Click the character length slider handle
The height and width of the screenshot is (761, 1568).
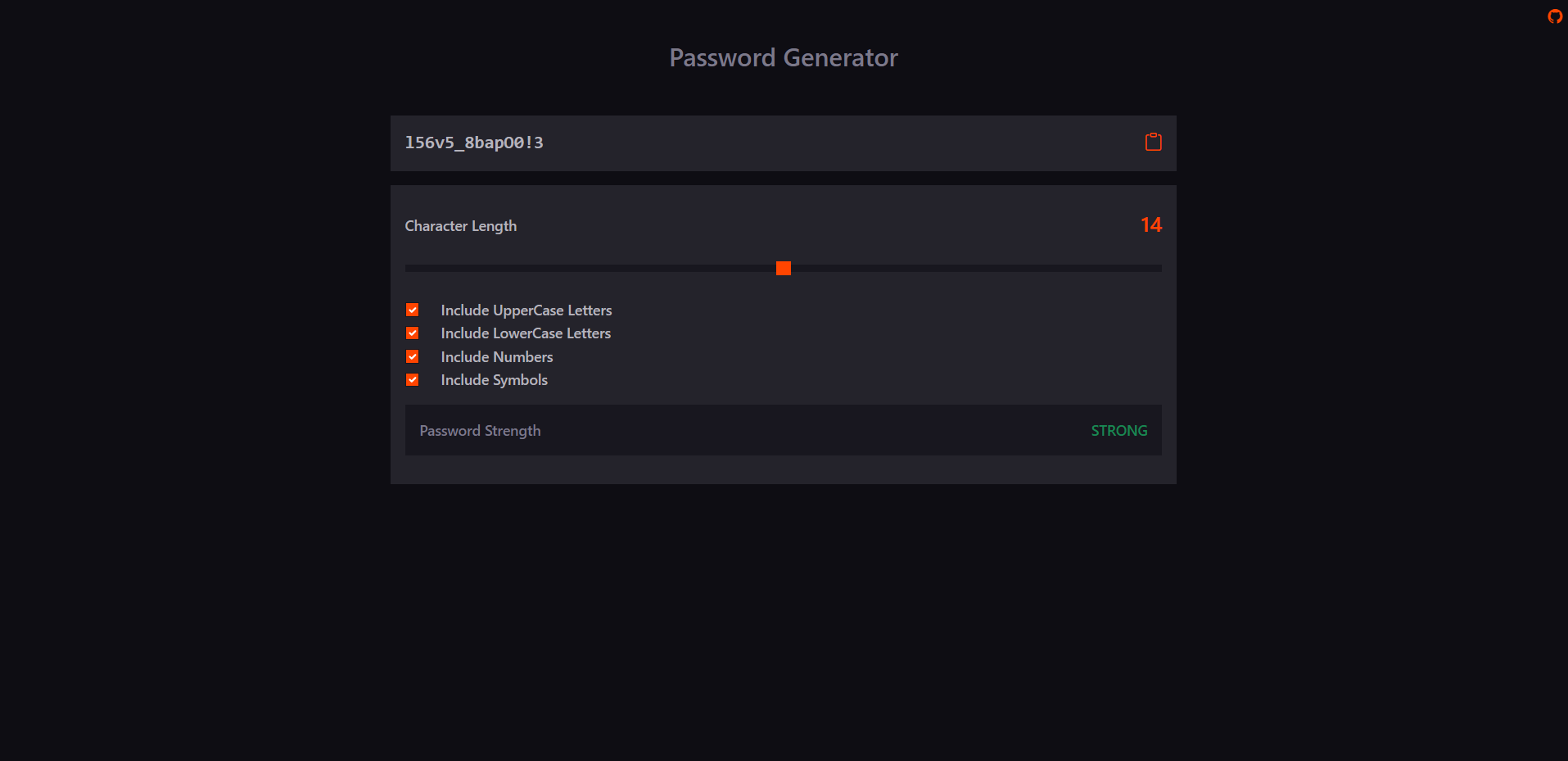tap(783, 268)
